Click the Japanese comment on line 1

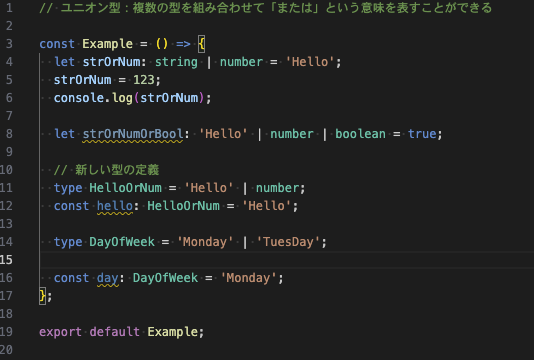[x=266, y=8]
